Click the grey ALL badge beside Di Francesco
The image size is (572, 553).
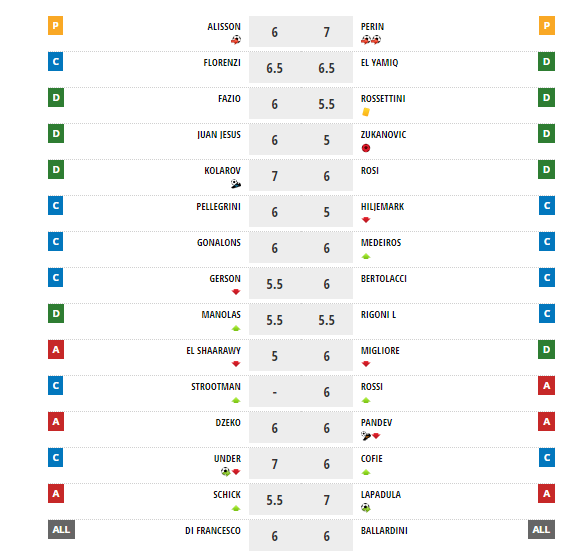pos(61,529)
